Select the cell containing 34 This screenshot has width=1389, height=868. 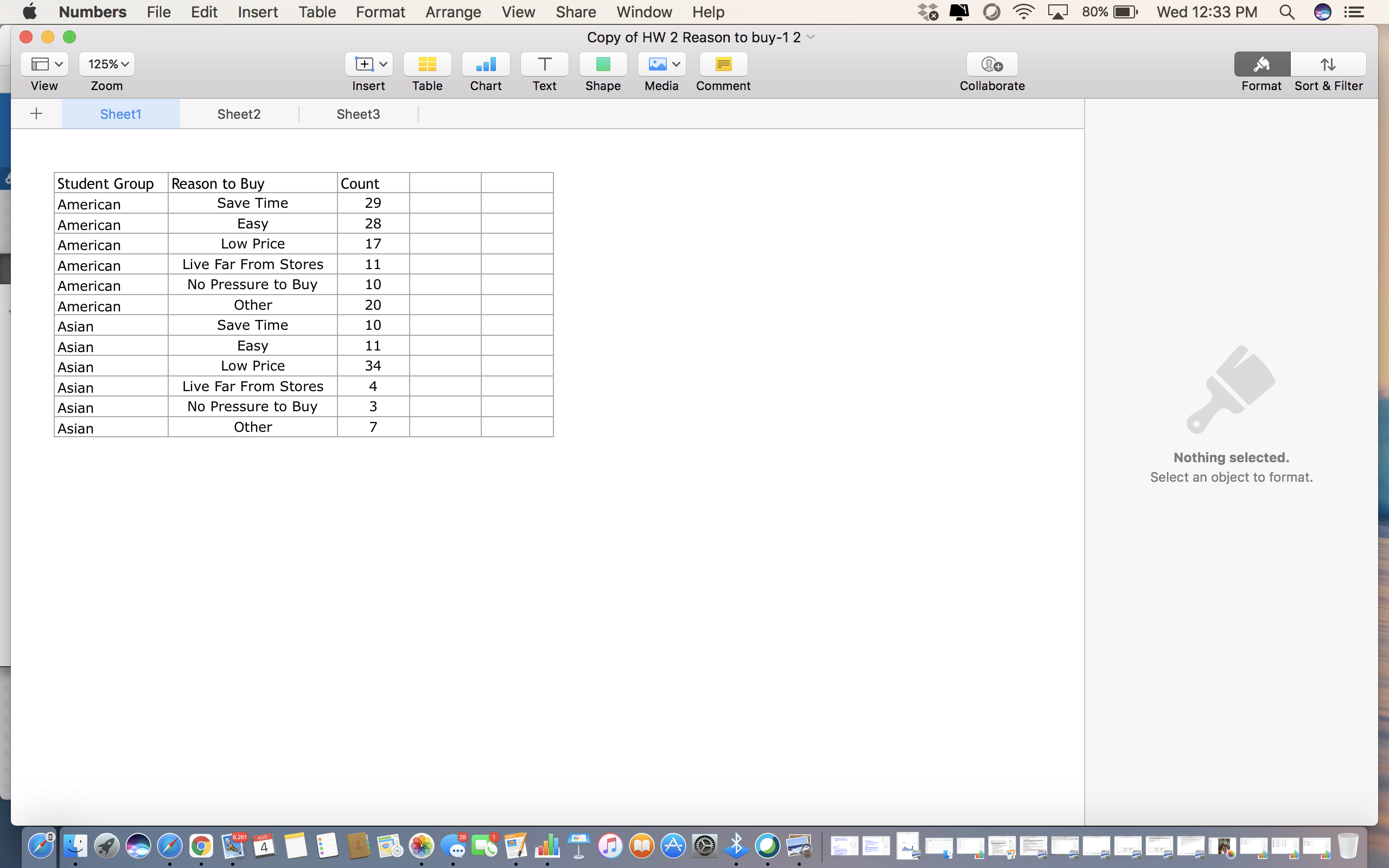tap(373, 366)
